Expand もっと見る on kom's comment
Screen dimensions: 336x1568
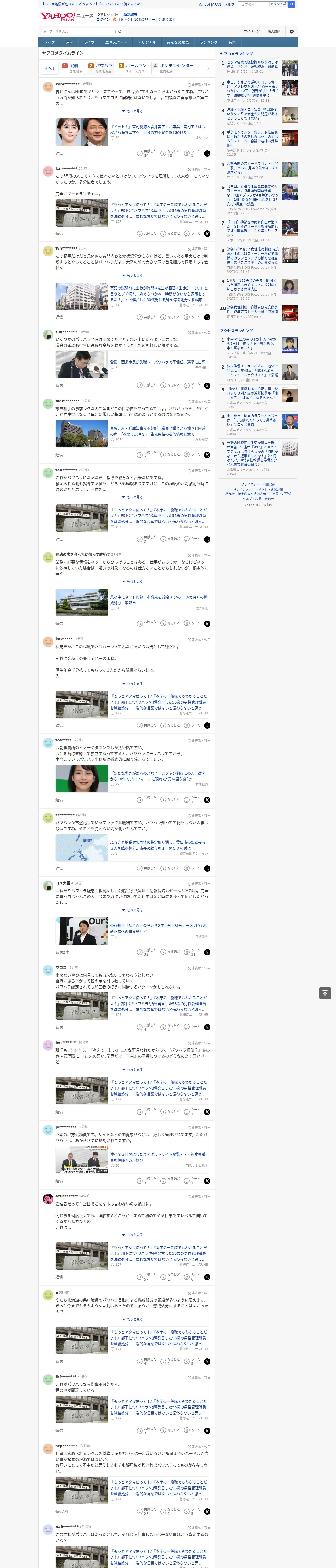click(132, 111)
